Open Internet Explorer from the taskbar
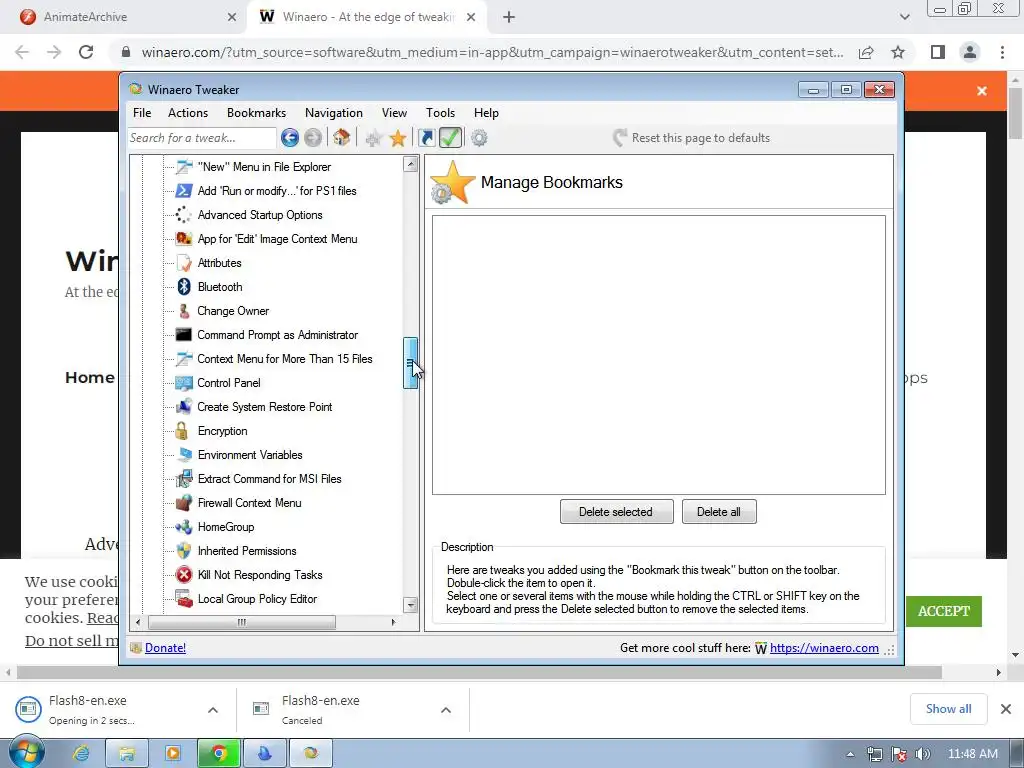This screenshot has height=768, width=1024. coord(81,754)
